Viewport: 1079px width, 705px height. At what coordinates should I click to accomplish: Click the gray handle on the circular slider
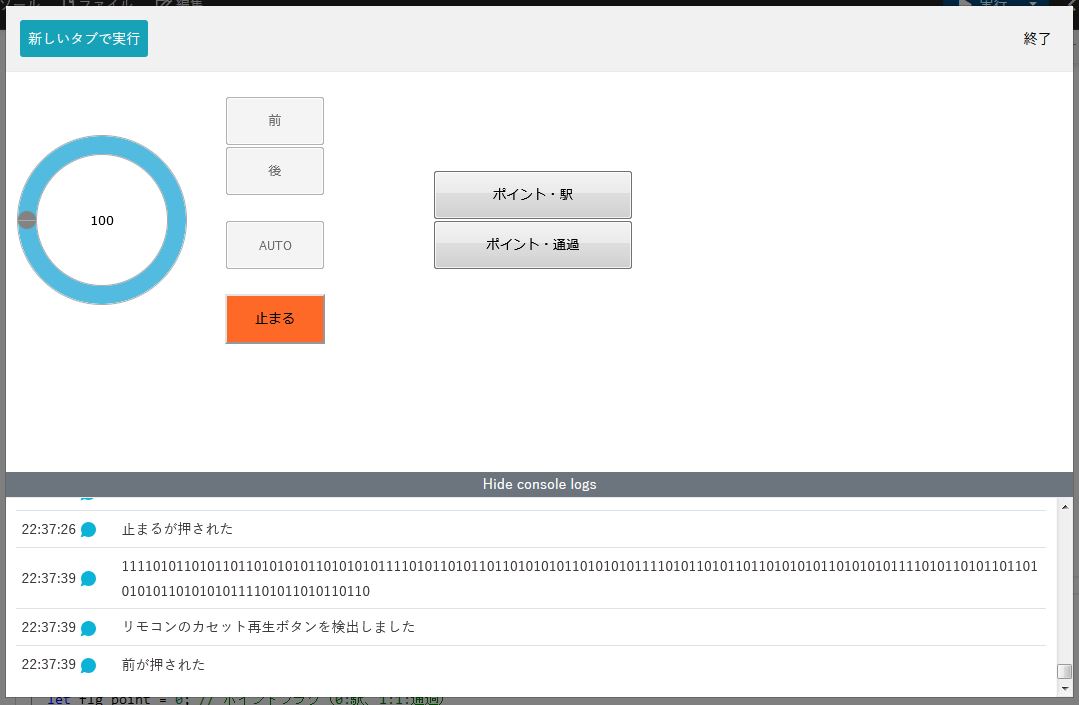point(27,220)
